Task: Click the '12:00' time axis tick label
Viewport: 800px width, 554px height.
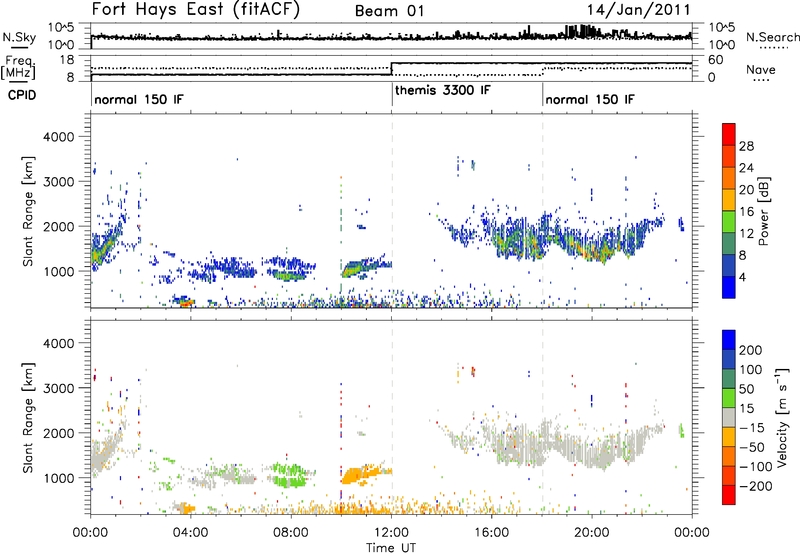Action: coord(391,533)
